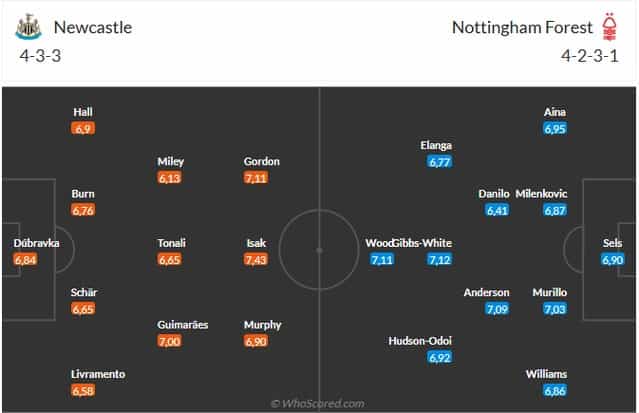Open the Newcastle team name link
The width and height of the screenshot is (639, 413).
(x=93, y=27)
